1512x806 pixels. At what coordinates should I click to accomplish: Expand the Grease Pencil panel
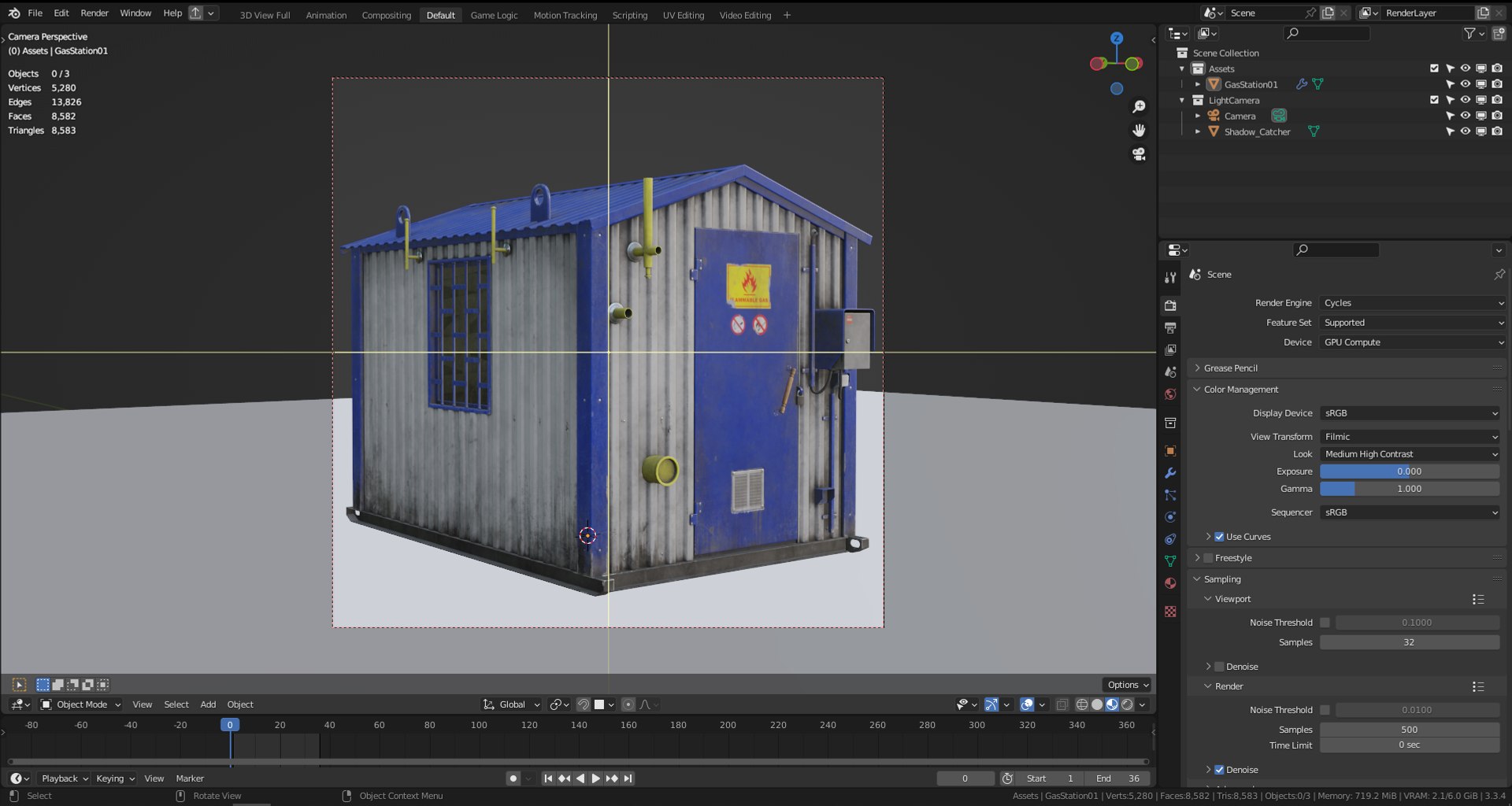[1230, 368]
